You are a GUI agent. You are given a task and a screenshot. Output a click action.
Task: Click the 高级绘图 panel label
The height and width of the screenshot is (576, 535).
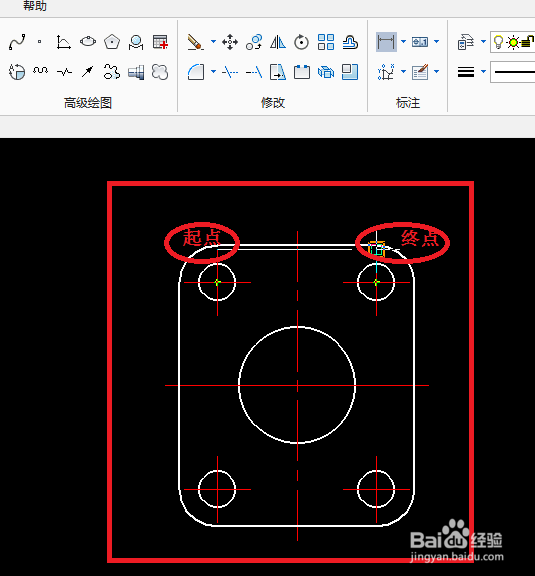(x=88, y=102)
